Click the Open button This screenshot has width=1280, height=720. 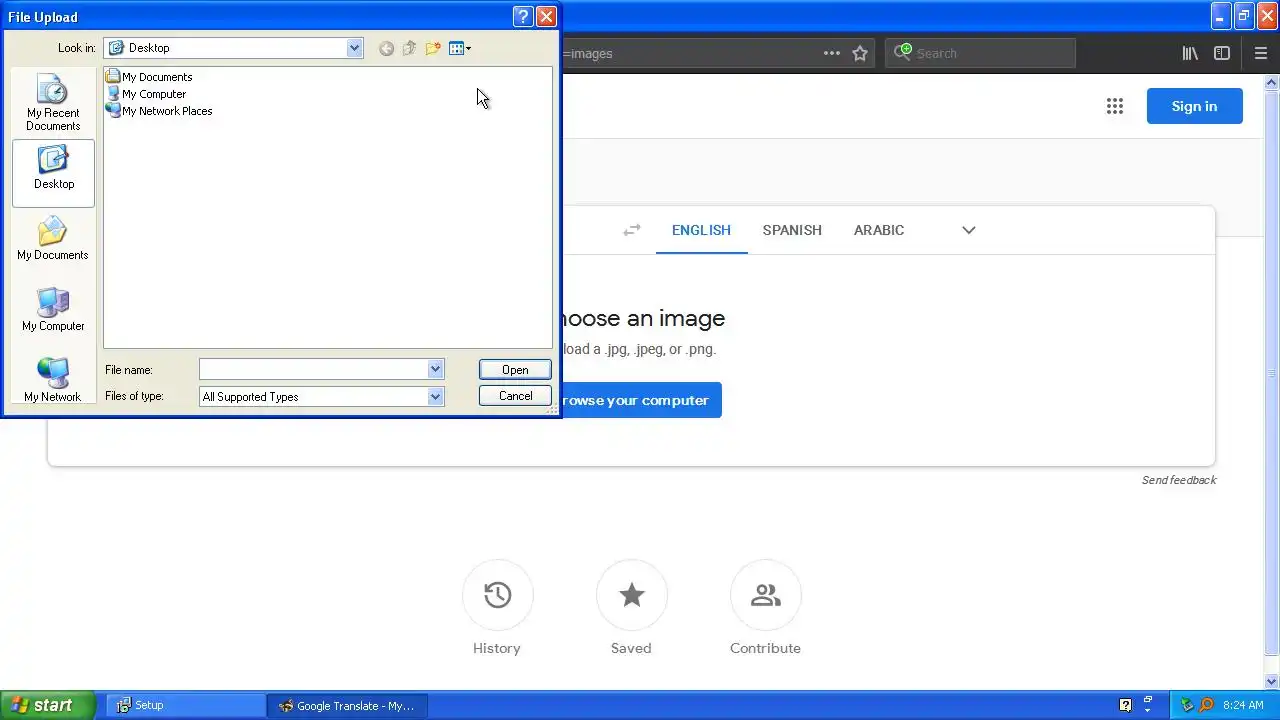(x=515, y=370)
